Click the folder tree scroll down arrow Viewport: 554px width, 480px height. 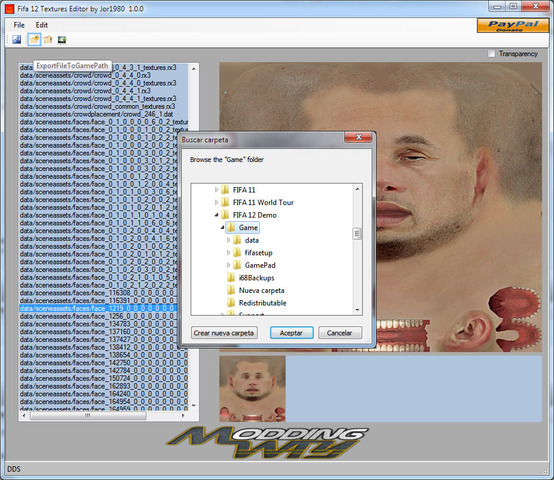point(357,310)
